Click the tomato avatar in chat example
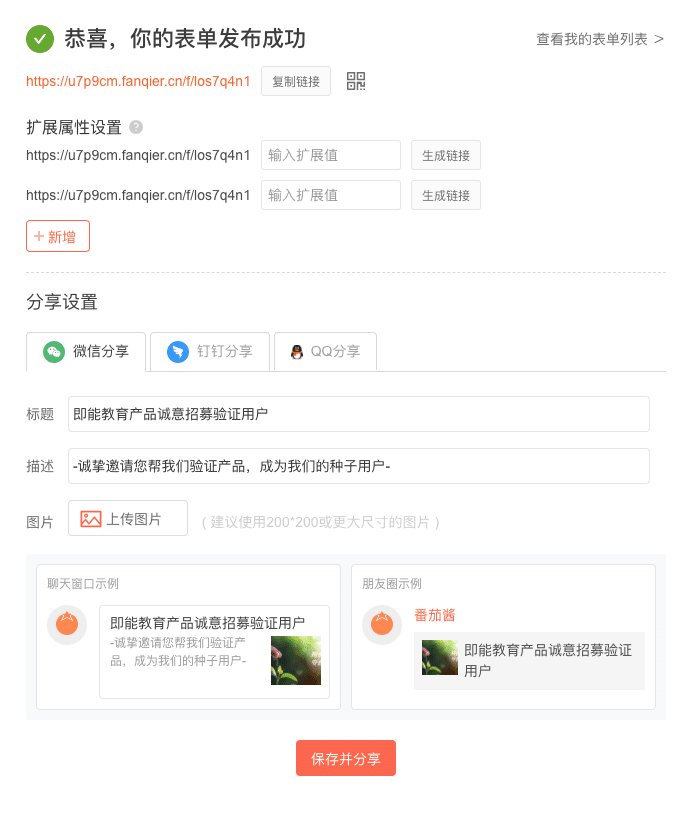 67,625
